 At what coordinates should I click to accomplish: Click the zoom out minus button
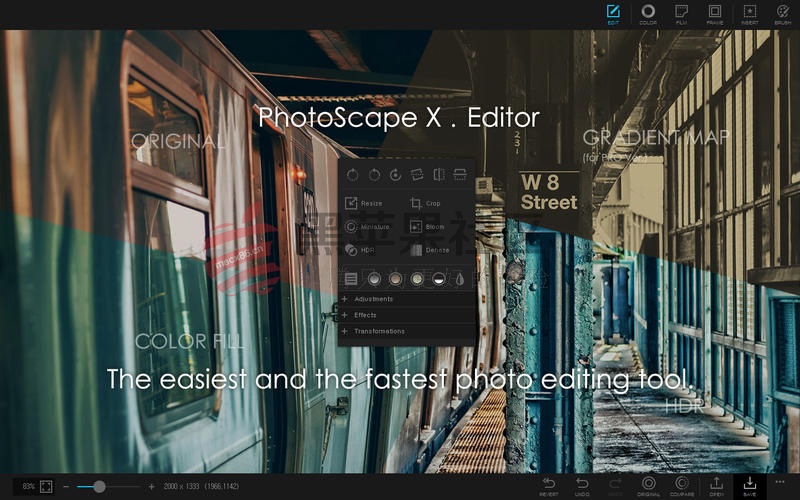(x=66, y=487)
